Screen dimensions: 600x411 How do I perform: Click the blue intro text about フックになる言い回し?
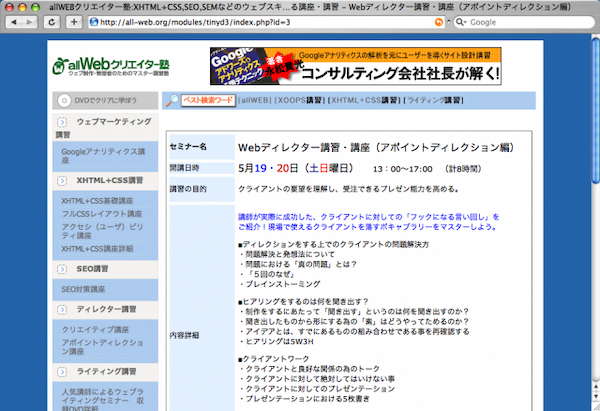click(369, 222)
